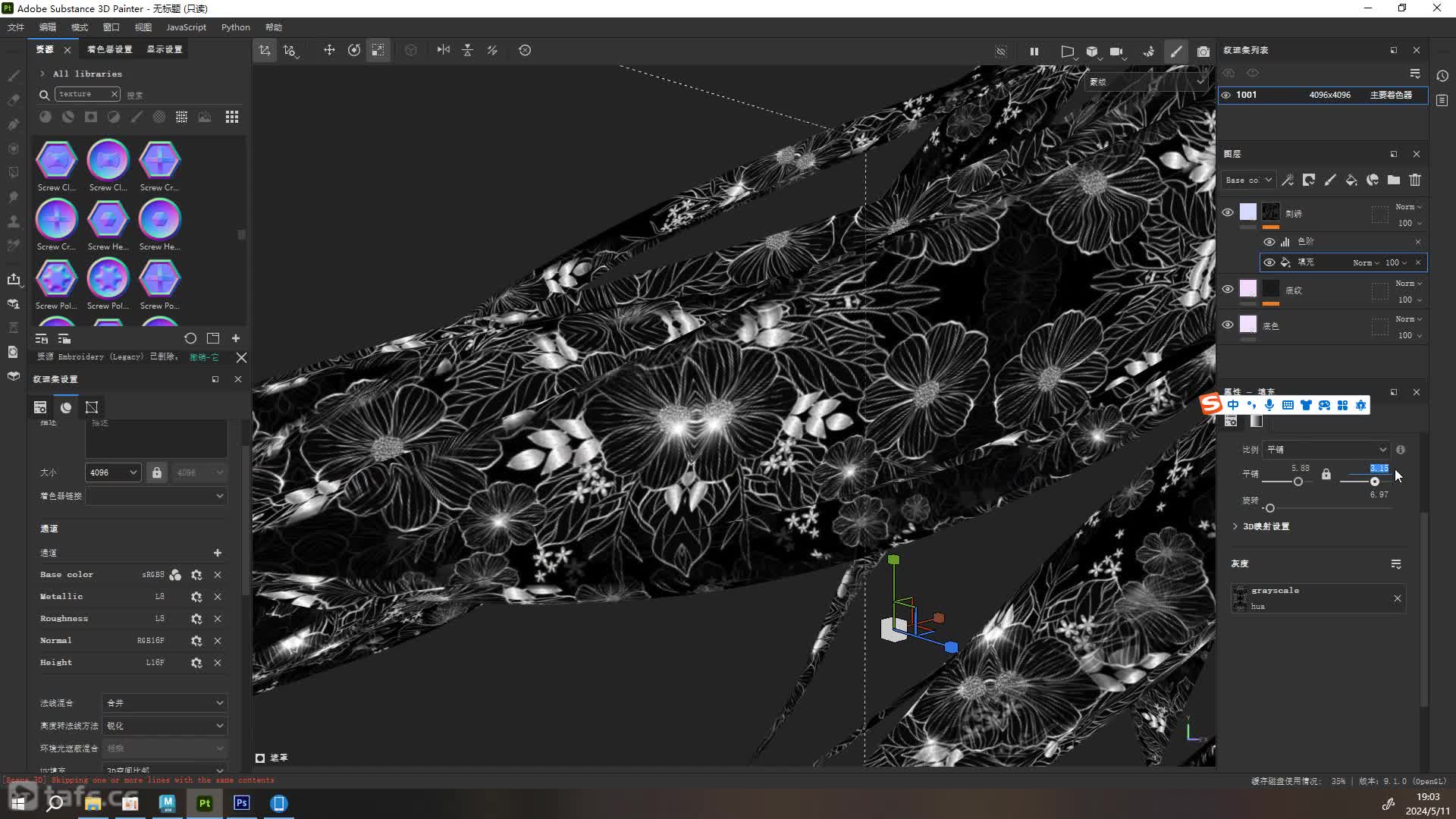
Task: Click the symmetry toggle icon in viewport toolbar
Action: (x=444, y=50)
